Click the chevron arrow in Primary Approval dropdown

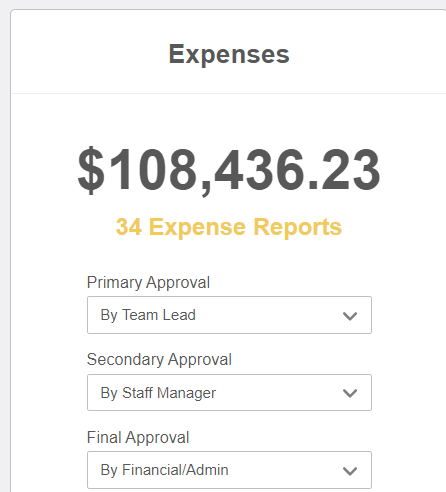[x=350, y=316]
